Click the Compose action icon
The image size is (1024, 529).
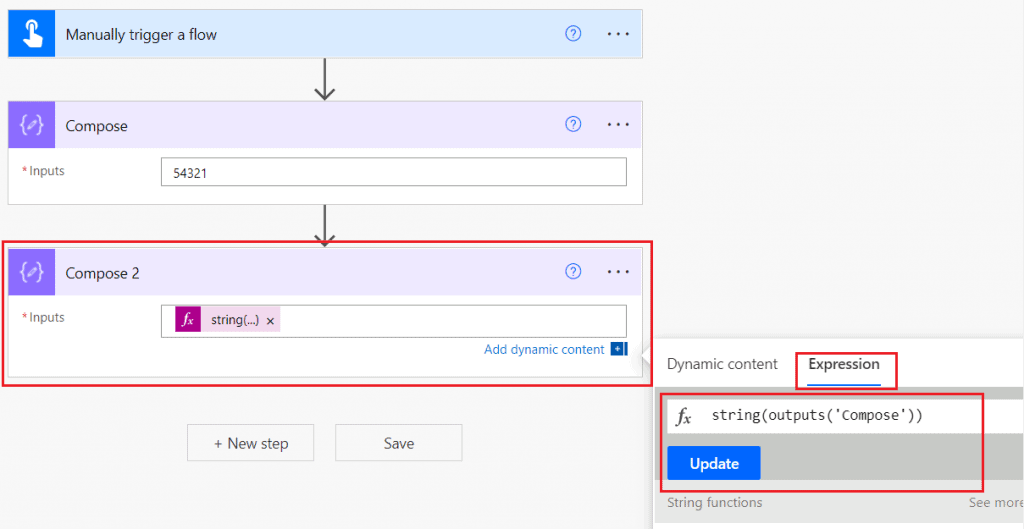tap(31, 125)
